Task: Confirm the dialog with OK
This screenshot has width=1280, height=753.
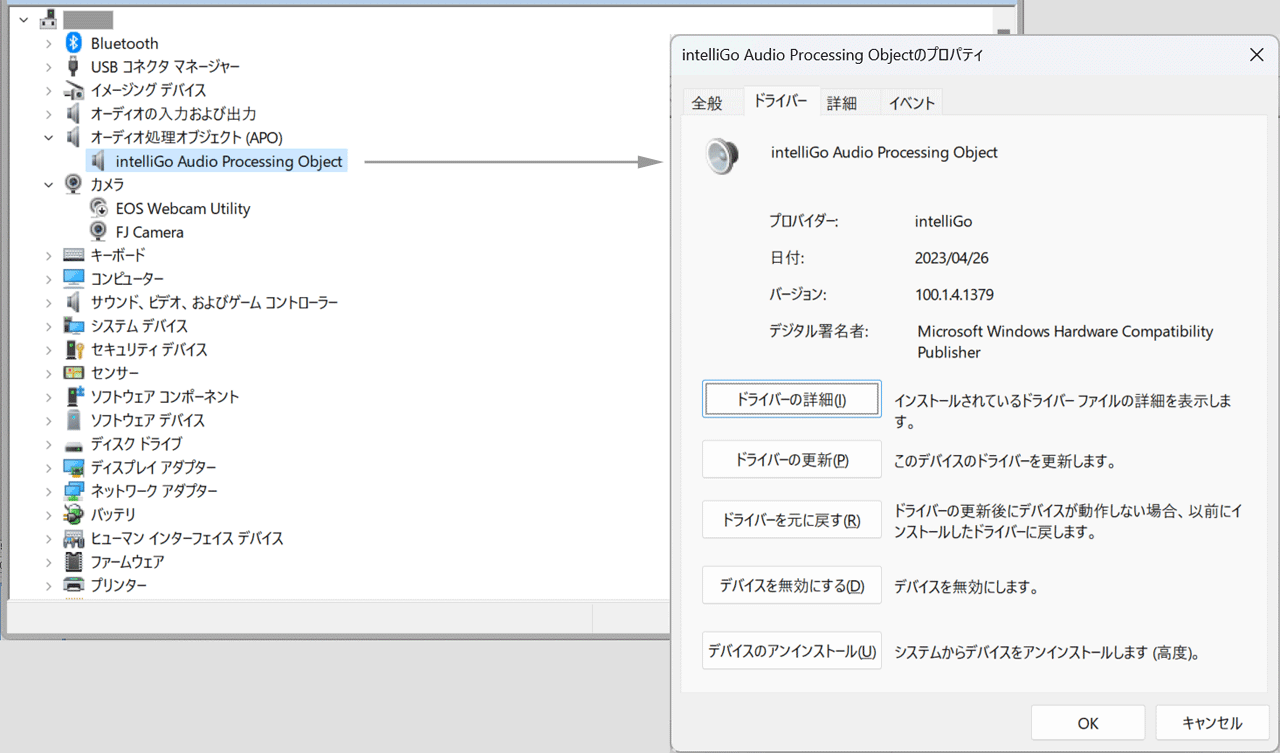Action: click(x=1088, y=723)
